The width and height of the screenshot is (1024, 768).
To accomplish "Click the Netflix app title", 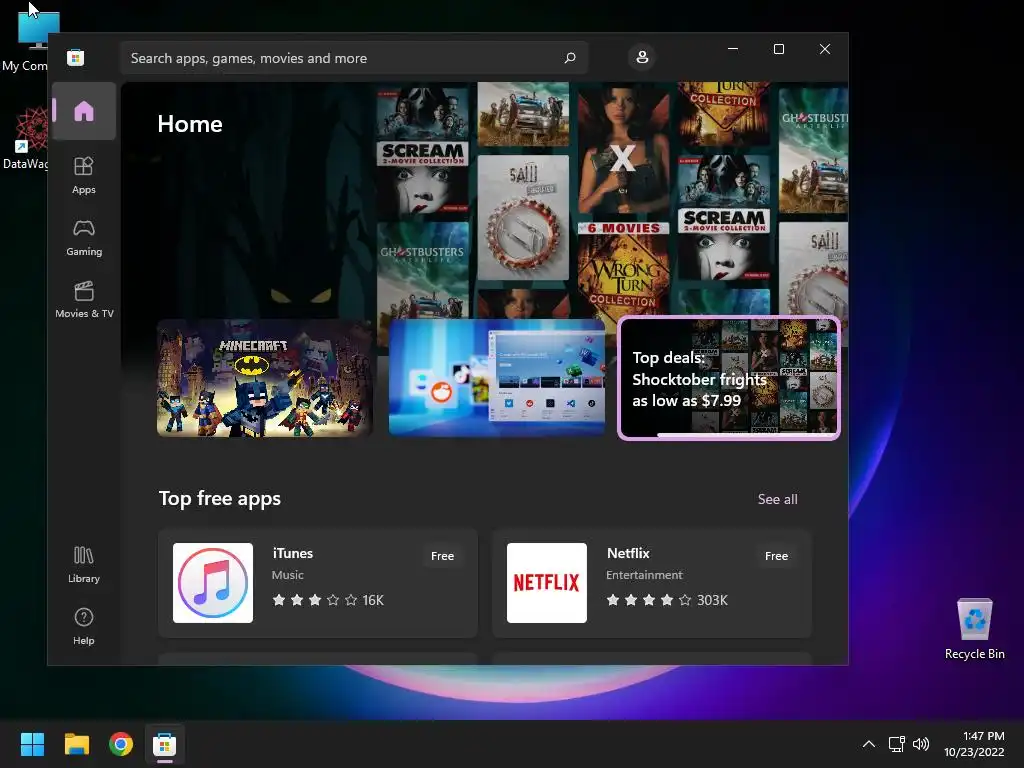I will (x=628, y=553).
